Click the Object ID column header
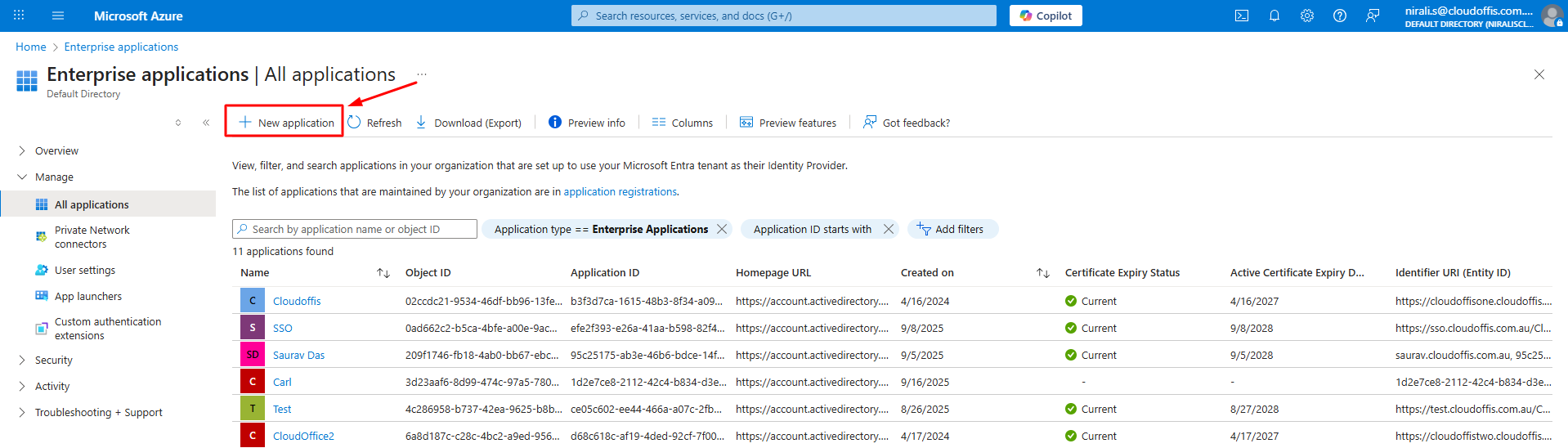The height and width of the screenshot is (448, 1568). click(x=428, y=273)
